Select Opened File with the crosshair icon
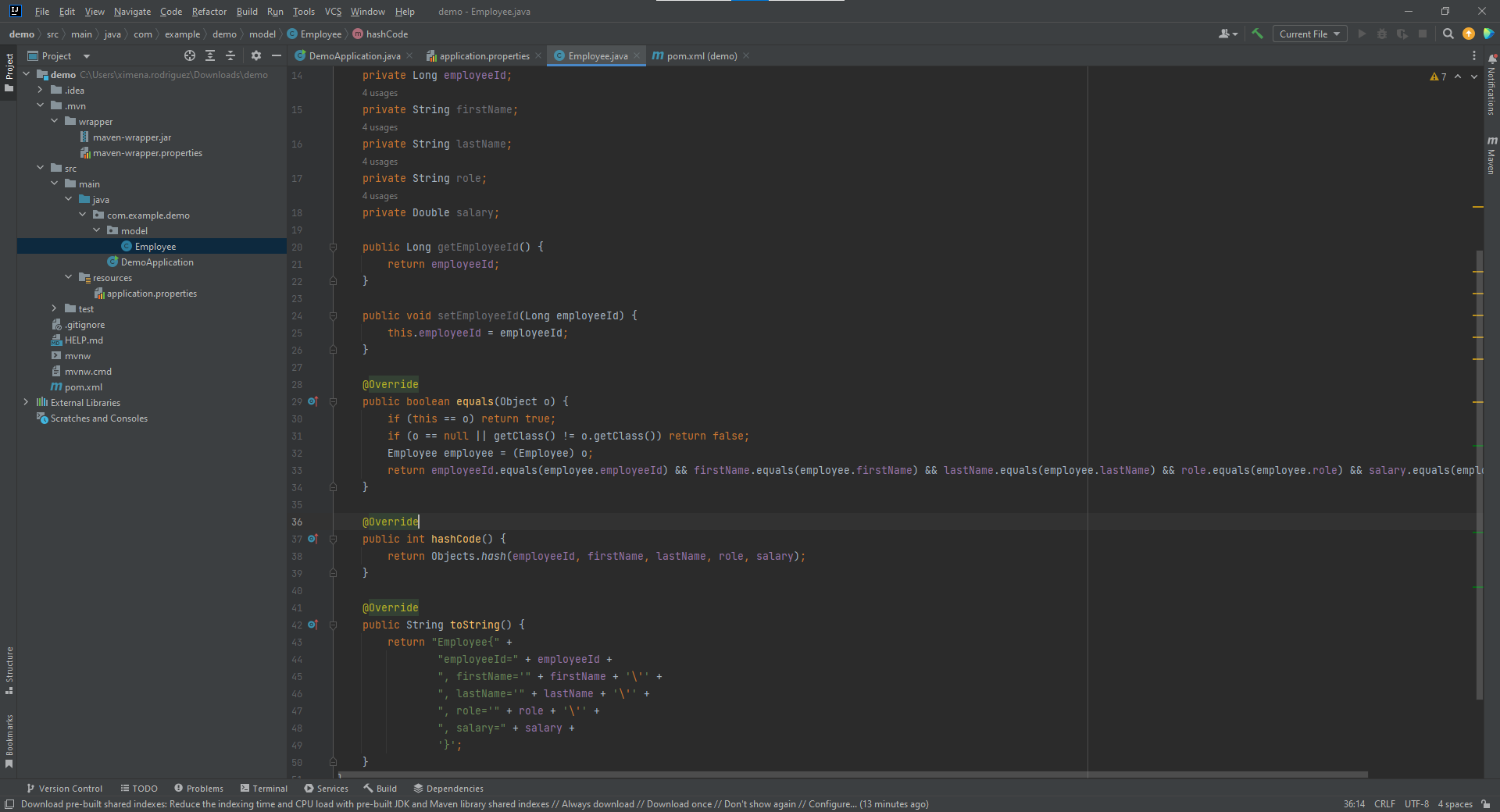Image resolution: width=1500 pixels, height=812 pixels. click(x=189, y=55)
